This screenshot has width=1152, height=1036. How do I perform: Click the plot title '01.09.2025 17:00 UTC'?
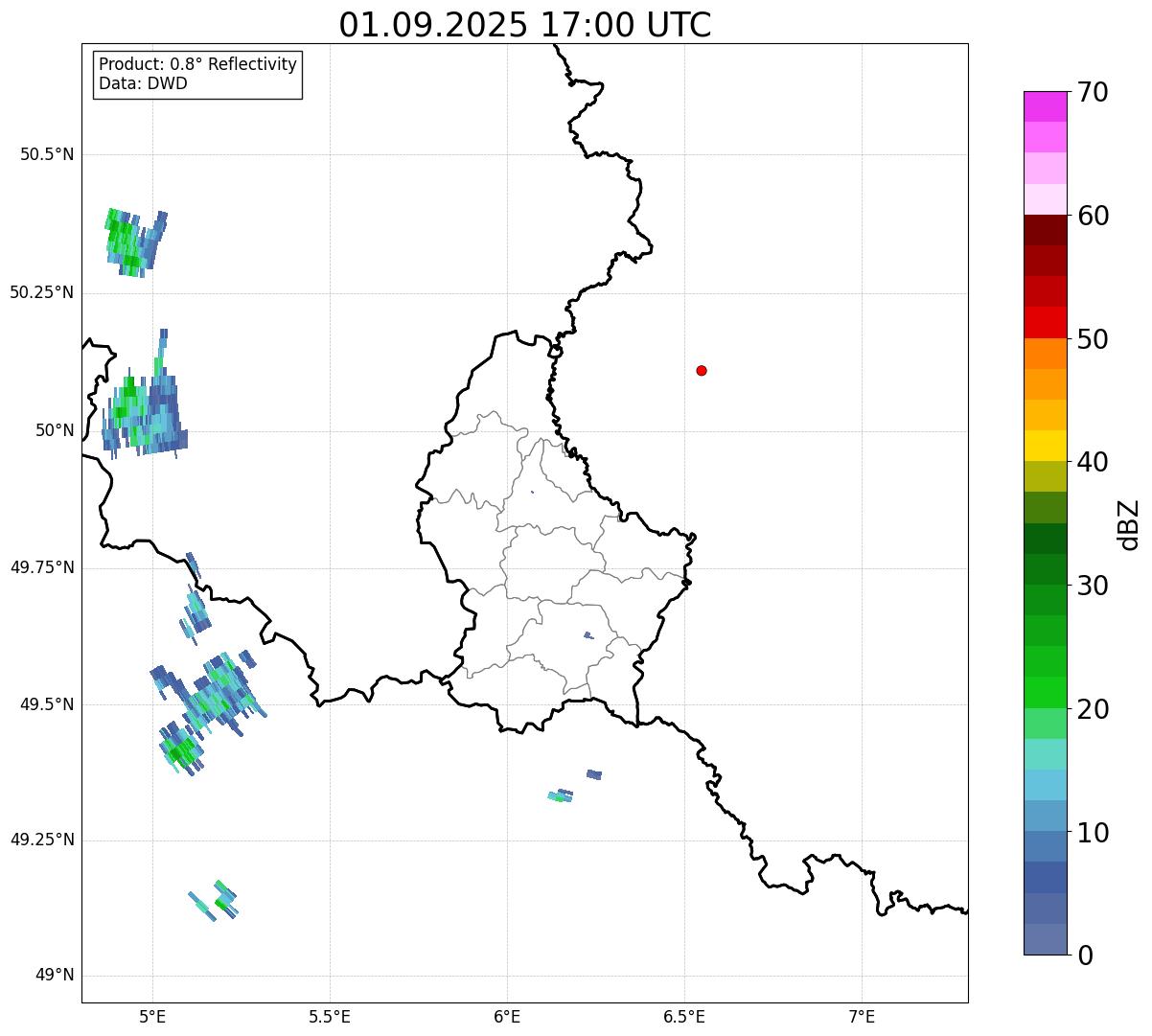pos(525,24)
